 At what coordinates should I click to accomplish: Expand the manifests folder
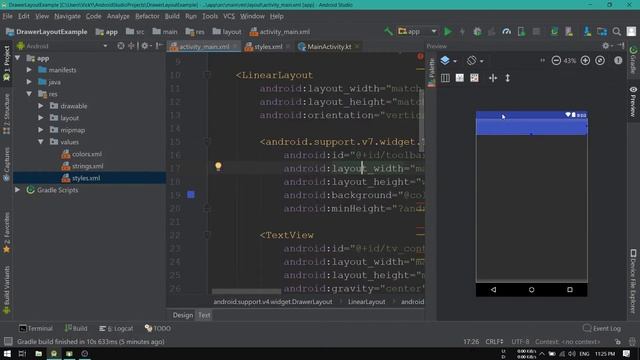click(x=29, y=70)
